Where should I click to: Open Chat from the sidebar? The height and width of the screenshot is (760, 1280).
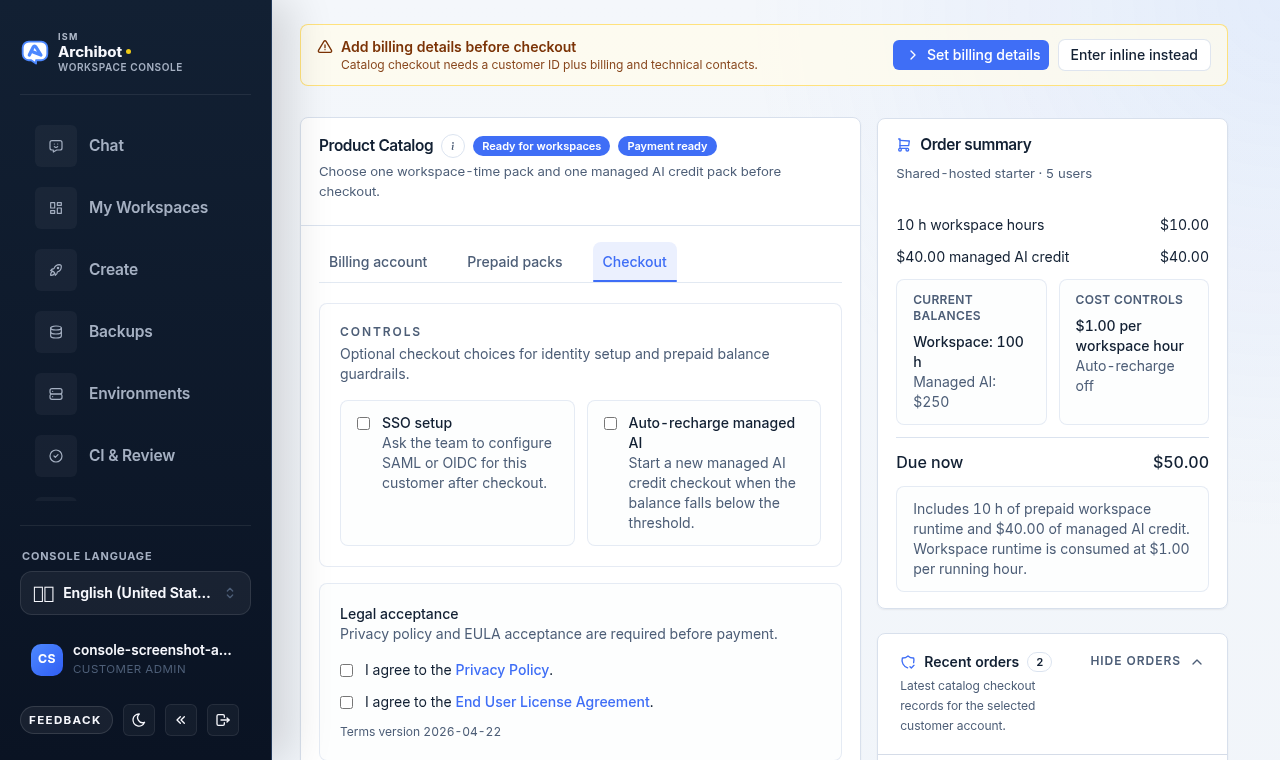[135, 146]
